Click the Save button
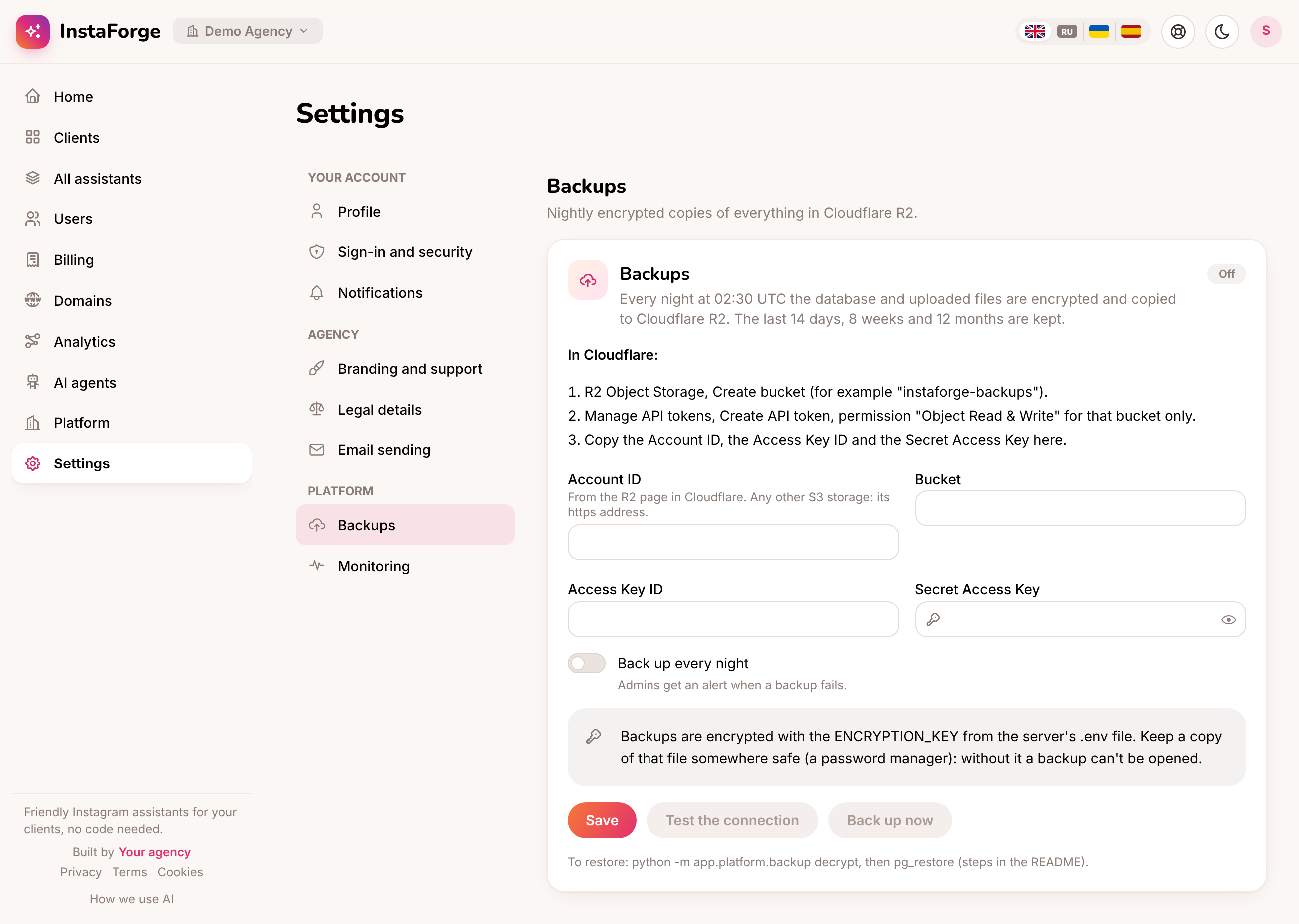1299x924 pixels. [x=602, y=820]
